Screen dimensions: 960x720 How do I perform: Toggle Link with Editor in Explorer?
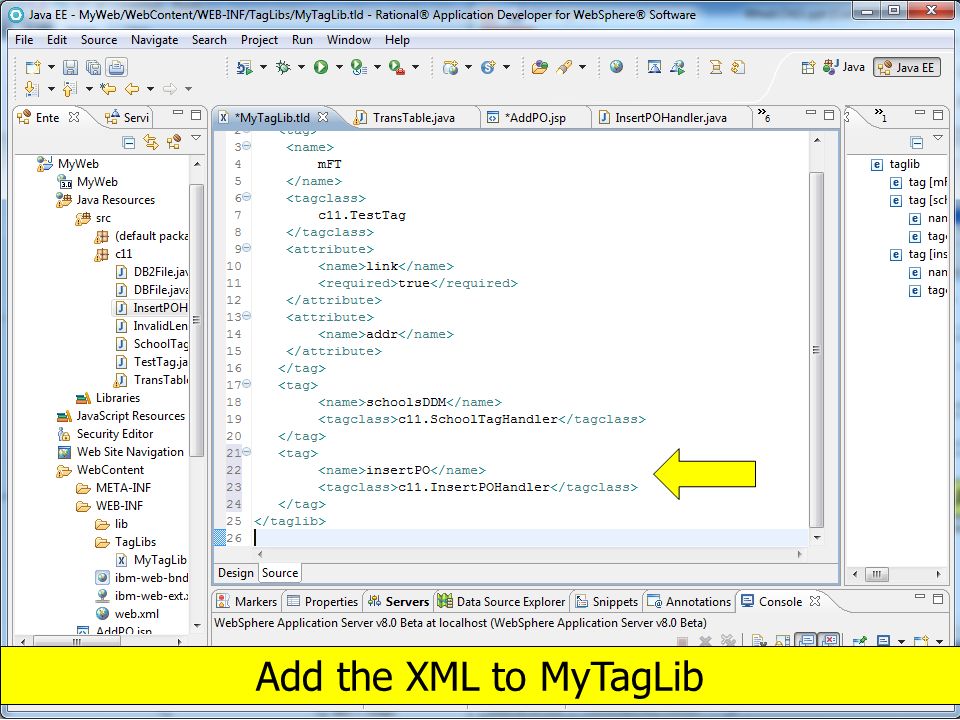[x=151, y=143]
